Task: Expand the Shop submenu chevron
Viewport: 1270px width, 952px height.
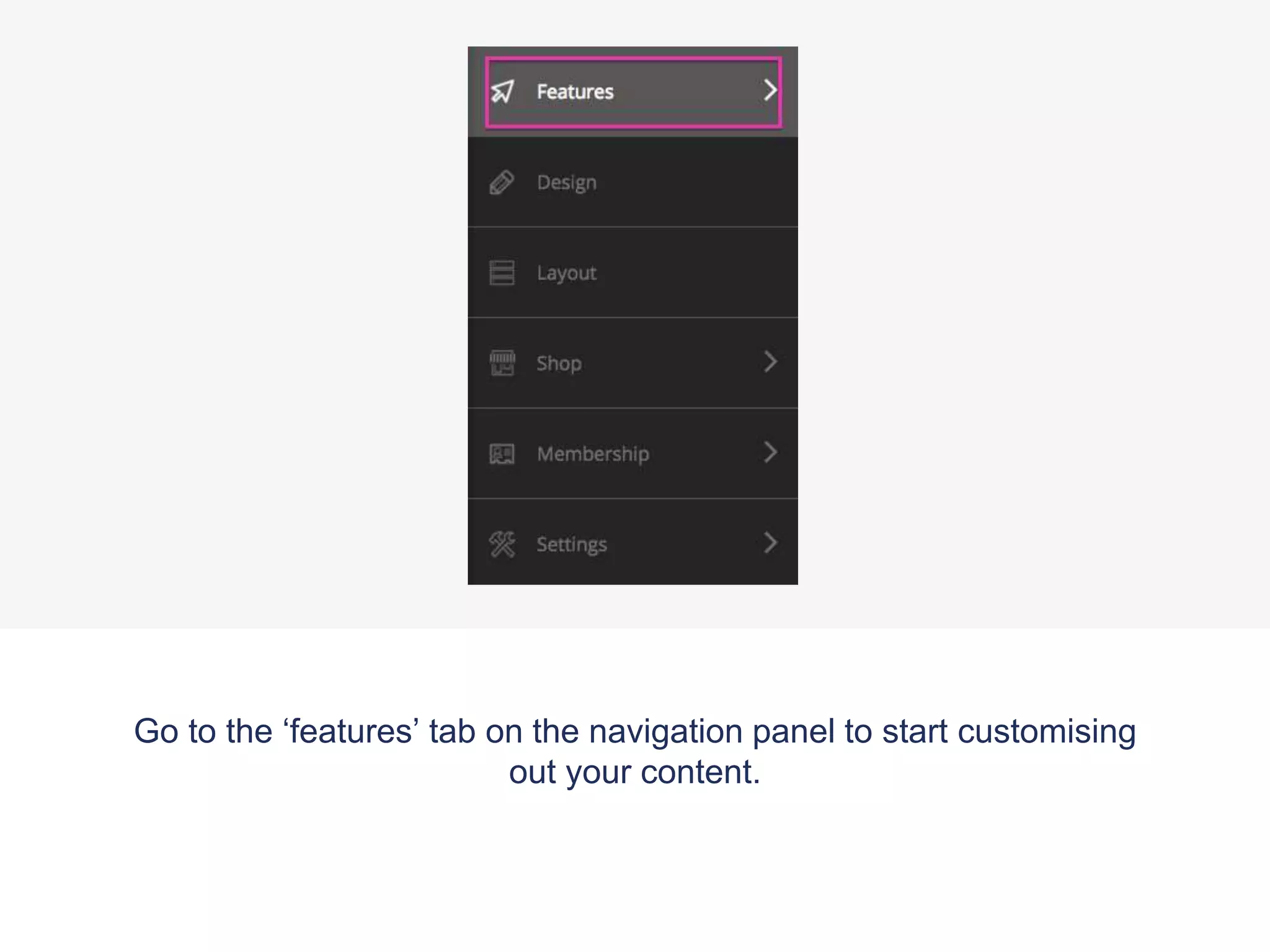Action: click(770, 362)
